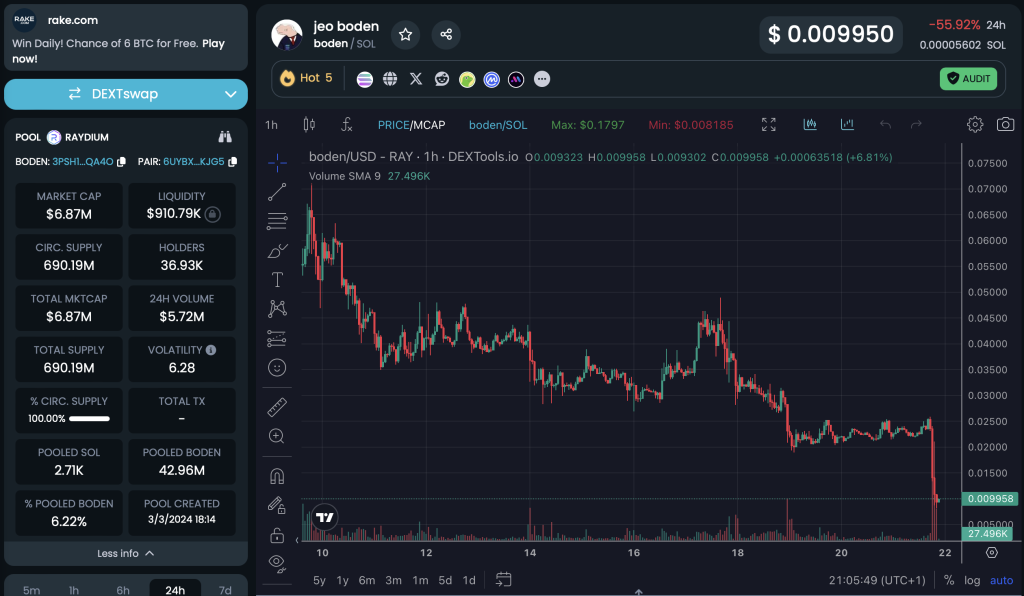The width and height of the screenshot is (1024, 596).
Task: Toggle hide all drawings eye icon
Action: (x=277, y=563)
